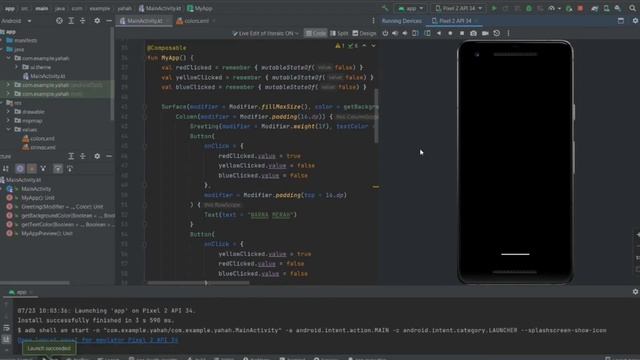Click the emulator Home circle button

coord(450,33)
